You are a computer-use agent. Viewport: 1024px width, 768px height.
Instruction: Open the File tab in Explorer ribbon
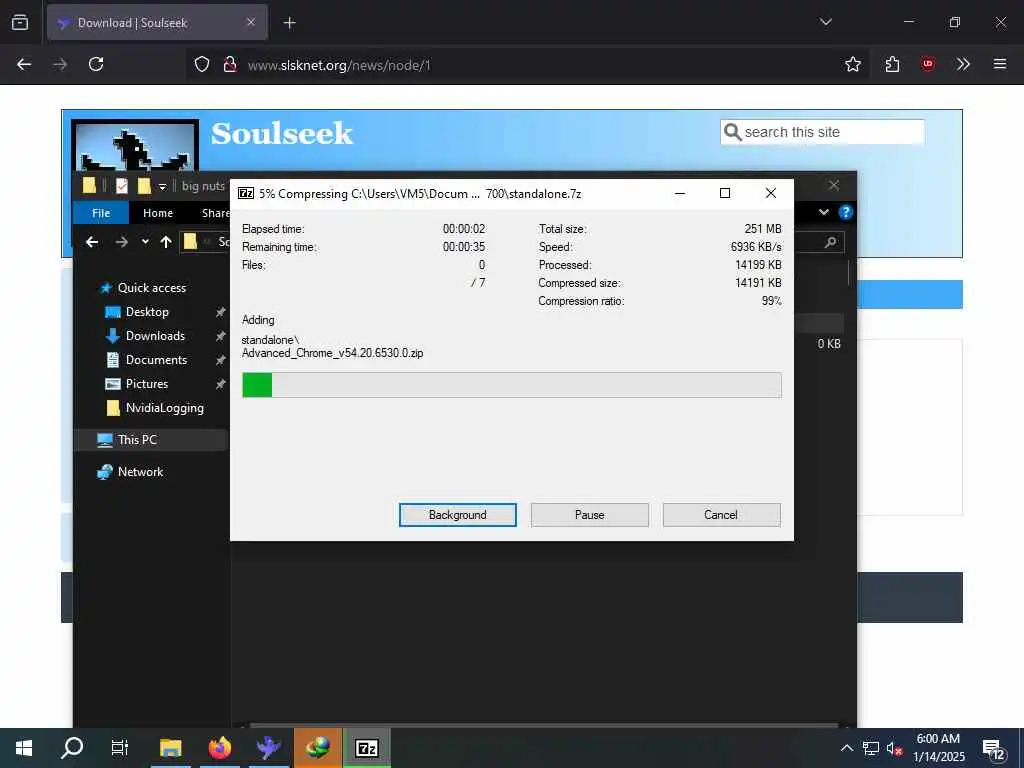coord(101,213)
